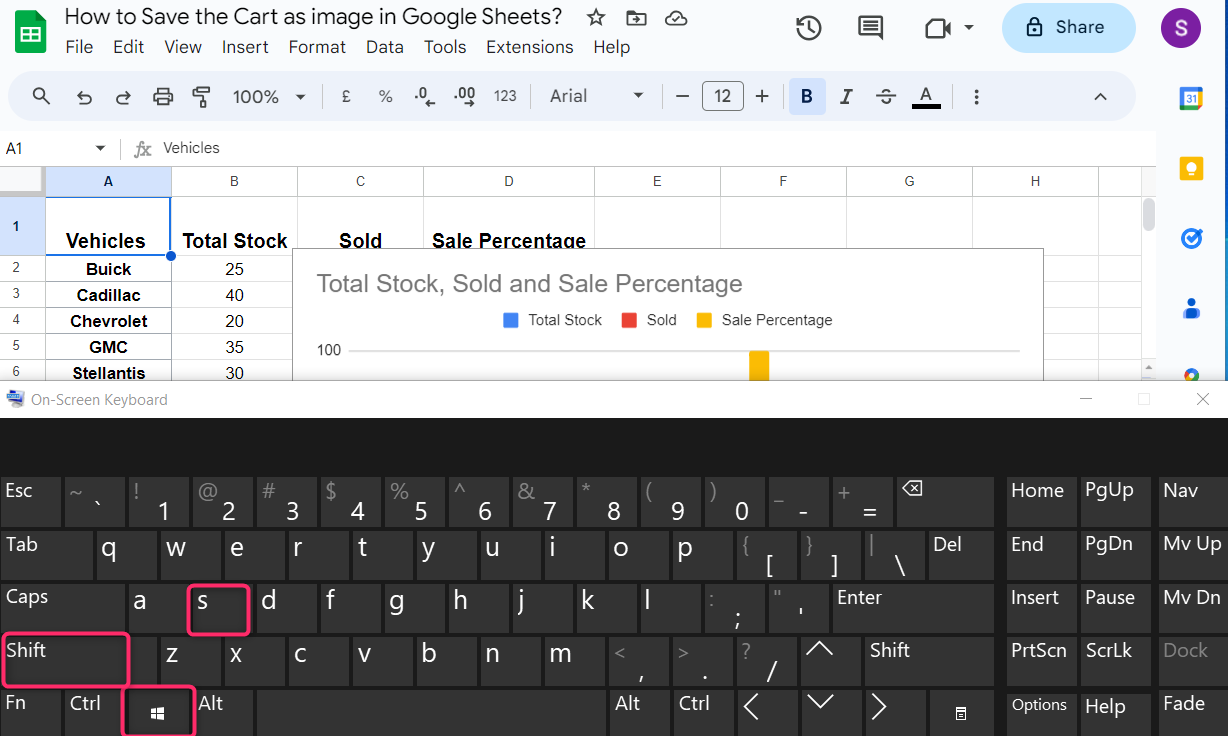Open the text color picker
Screen dimensions: 1228x736
[926, 97]
